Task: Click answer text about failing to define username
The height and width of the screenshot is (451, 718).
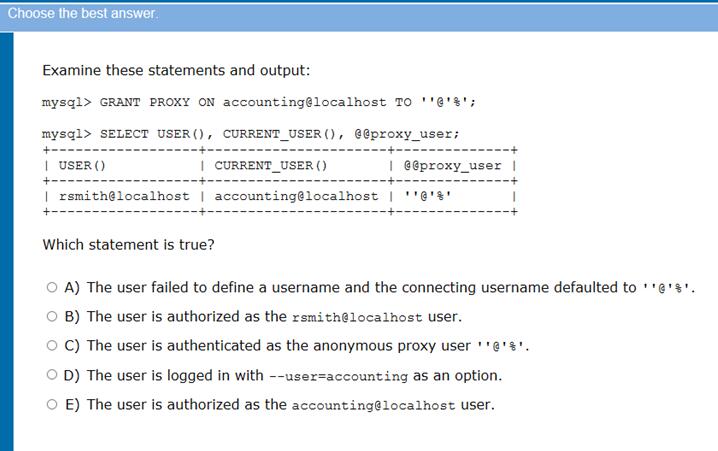Action: point(391,288)
